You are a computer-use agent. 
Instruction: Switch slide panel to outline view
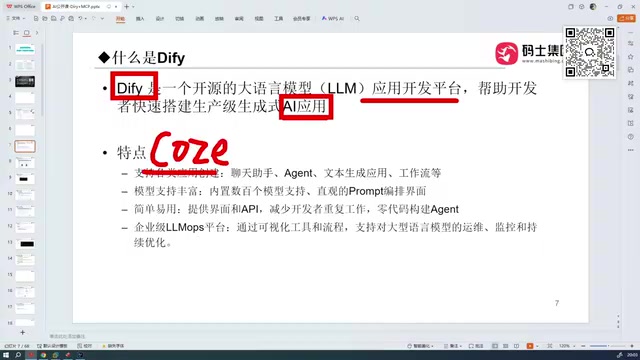coord(16,33)
